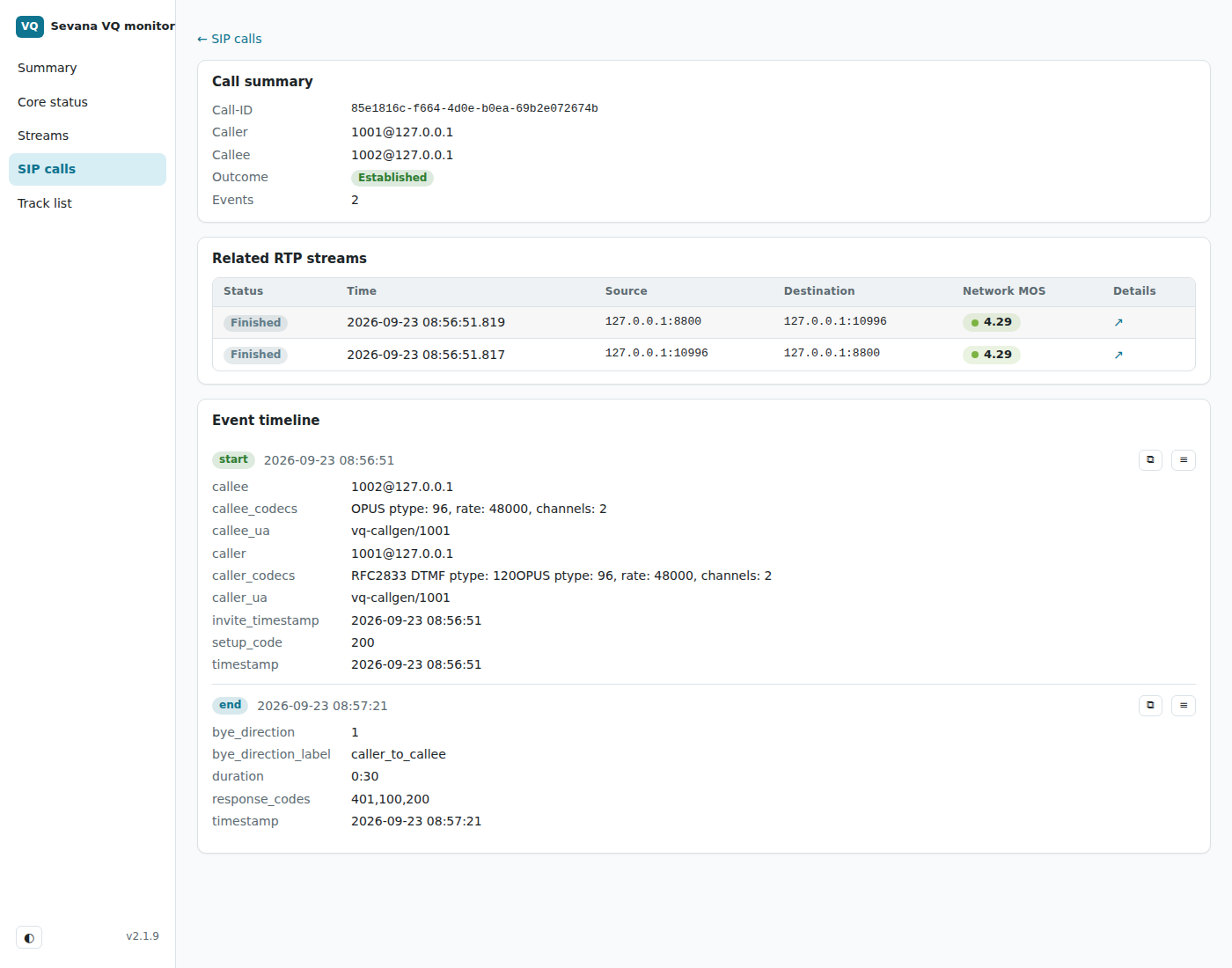Click the Source column header
Image resolution: width=1232 pixels, height=968 pixels.
pos(626,291)
